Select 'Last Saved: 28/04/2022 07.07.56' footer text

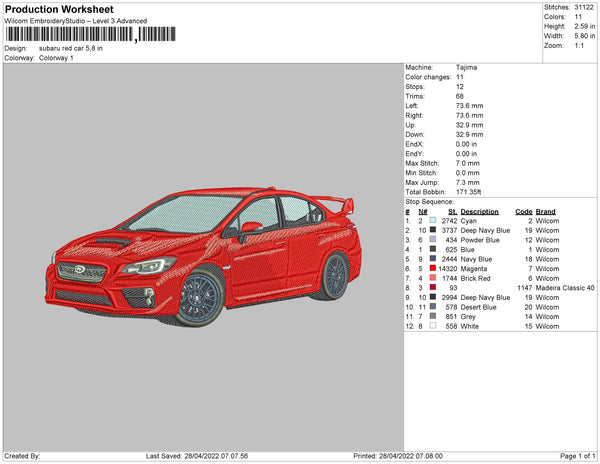coord(197,456)
